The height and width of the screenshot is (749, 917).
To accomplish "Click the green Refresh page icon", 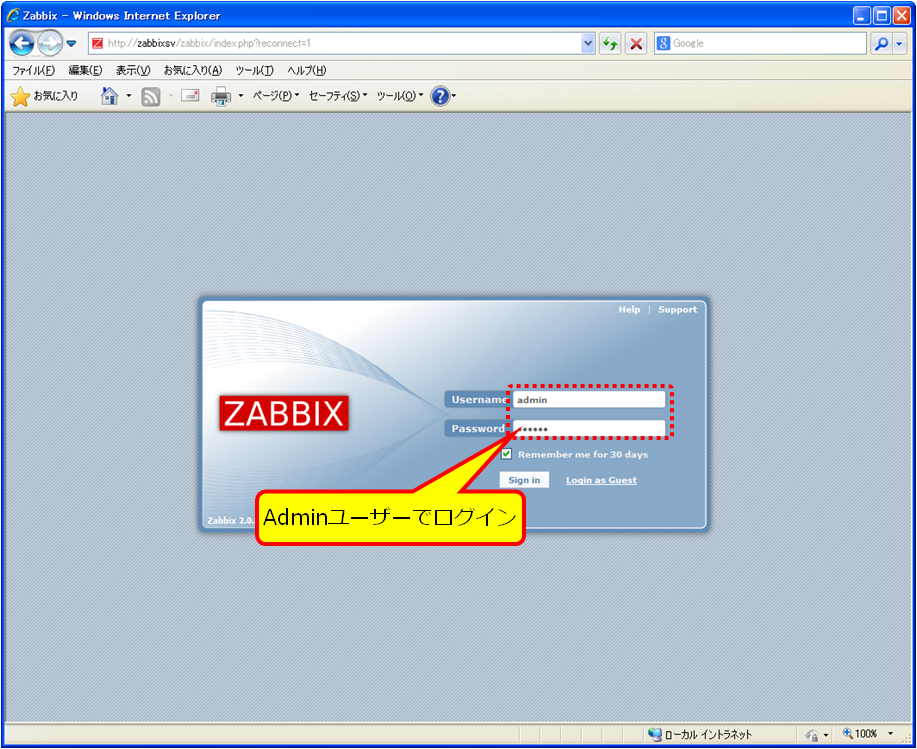I will point(610,43).
